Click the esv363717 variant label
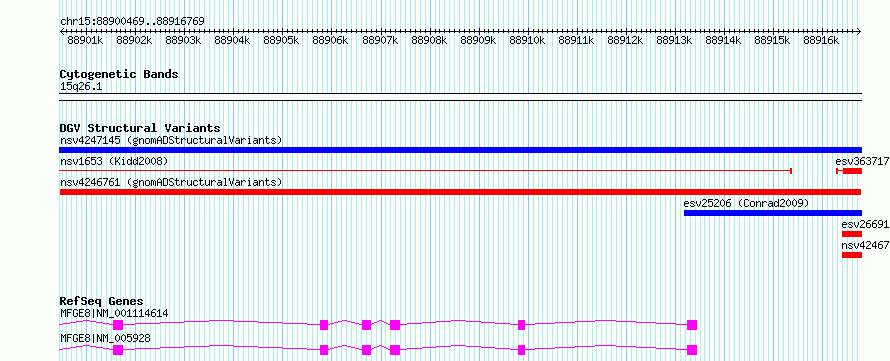 [862, 161]
